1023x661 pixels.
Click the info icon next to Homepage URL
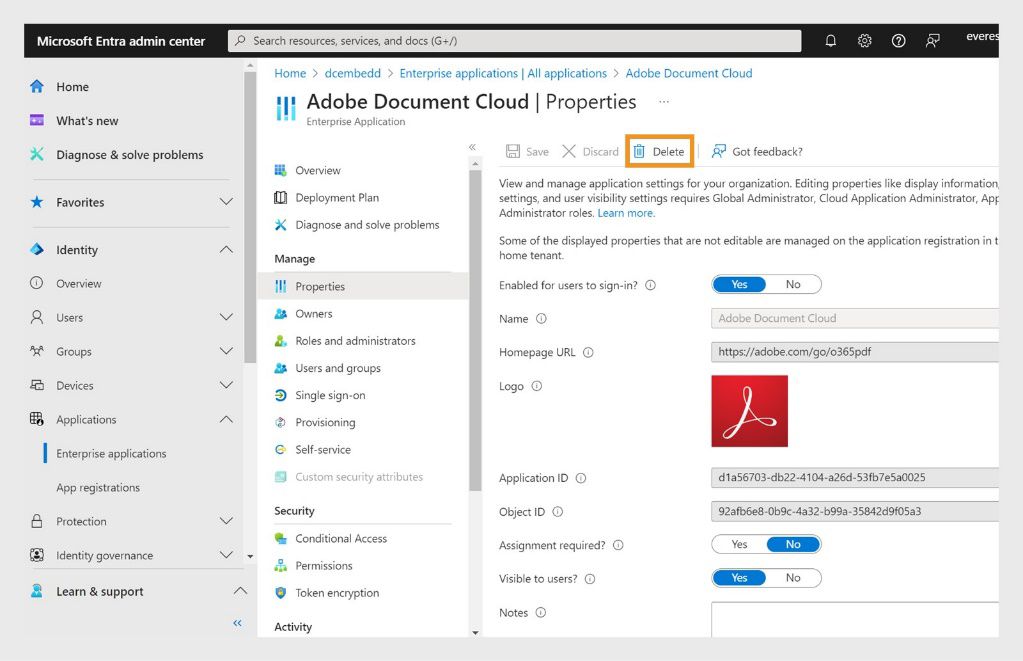pos(588,352)
